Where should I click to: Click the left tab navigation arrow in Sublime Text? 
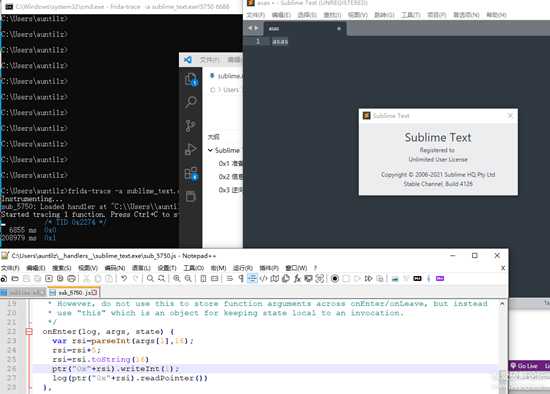[250, 28]
